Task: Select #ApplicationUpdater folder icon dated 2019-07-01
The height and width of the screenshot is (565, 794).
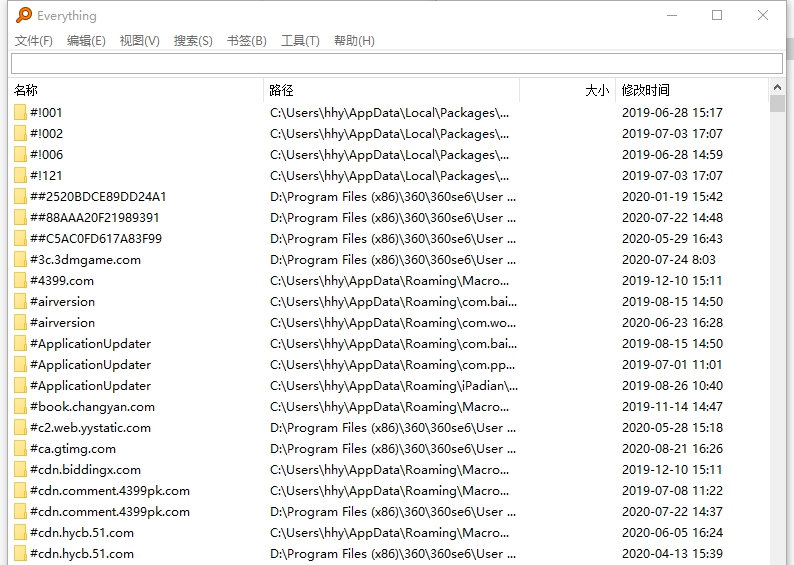Action: click(x=20, y=365)
